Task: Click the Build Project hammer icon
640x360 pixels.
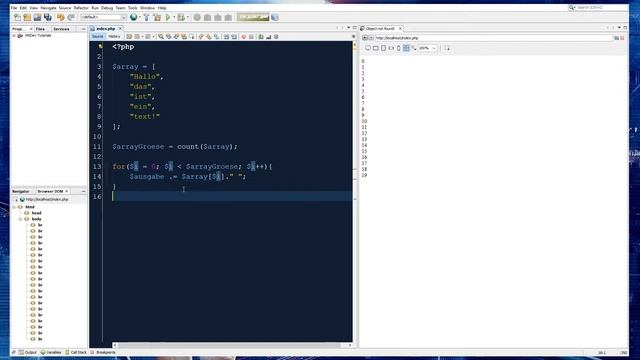Action: pyautogui.click(x=146, y=17)
